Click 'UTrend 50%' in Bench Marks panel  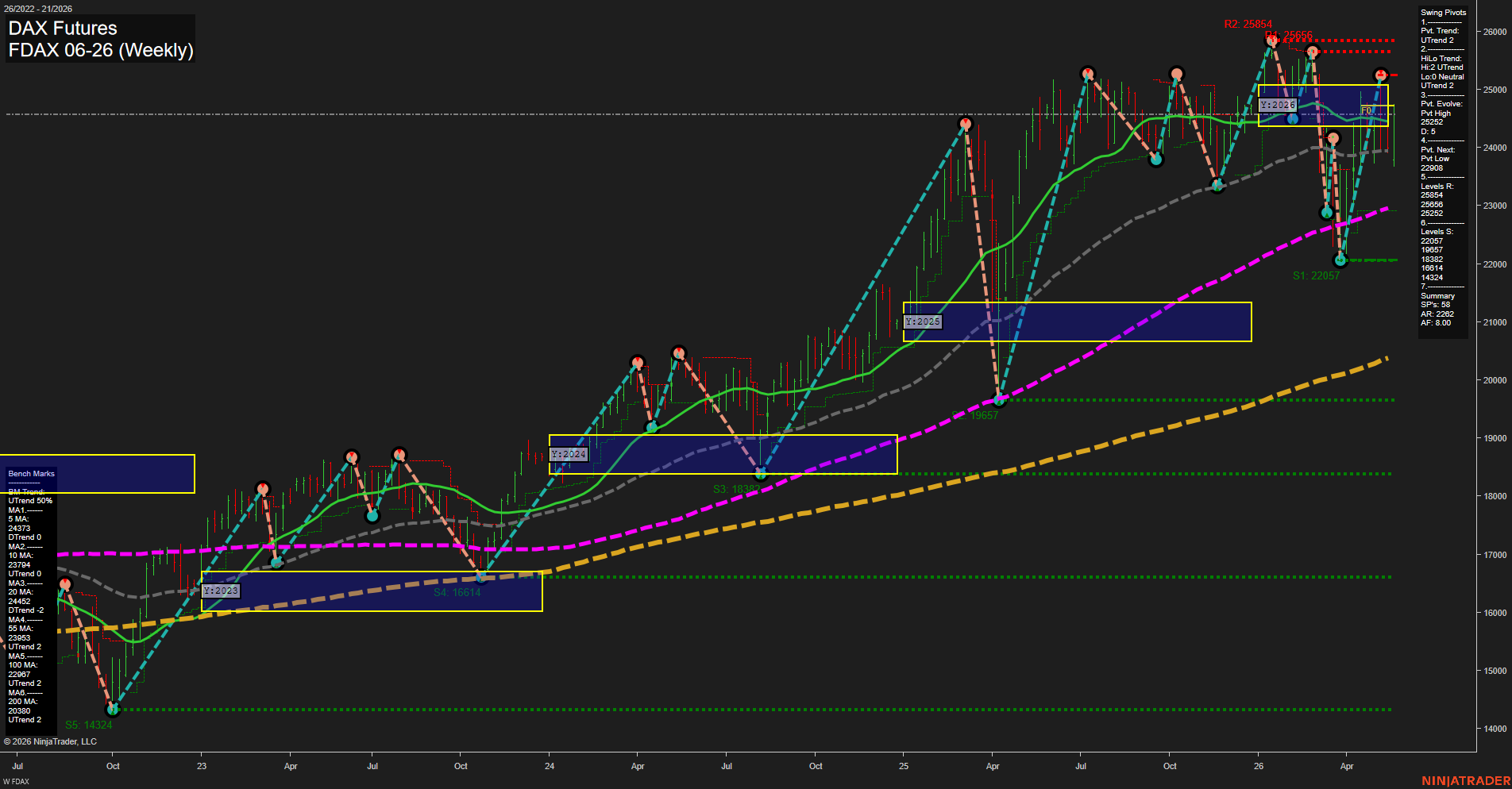tap(30, 501)
